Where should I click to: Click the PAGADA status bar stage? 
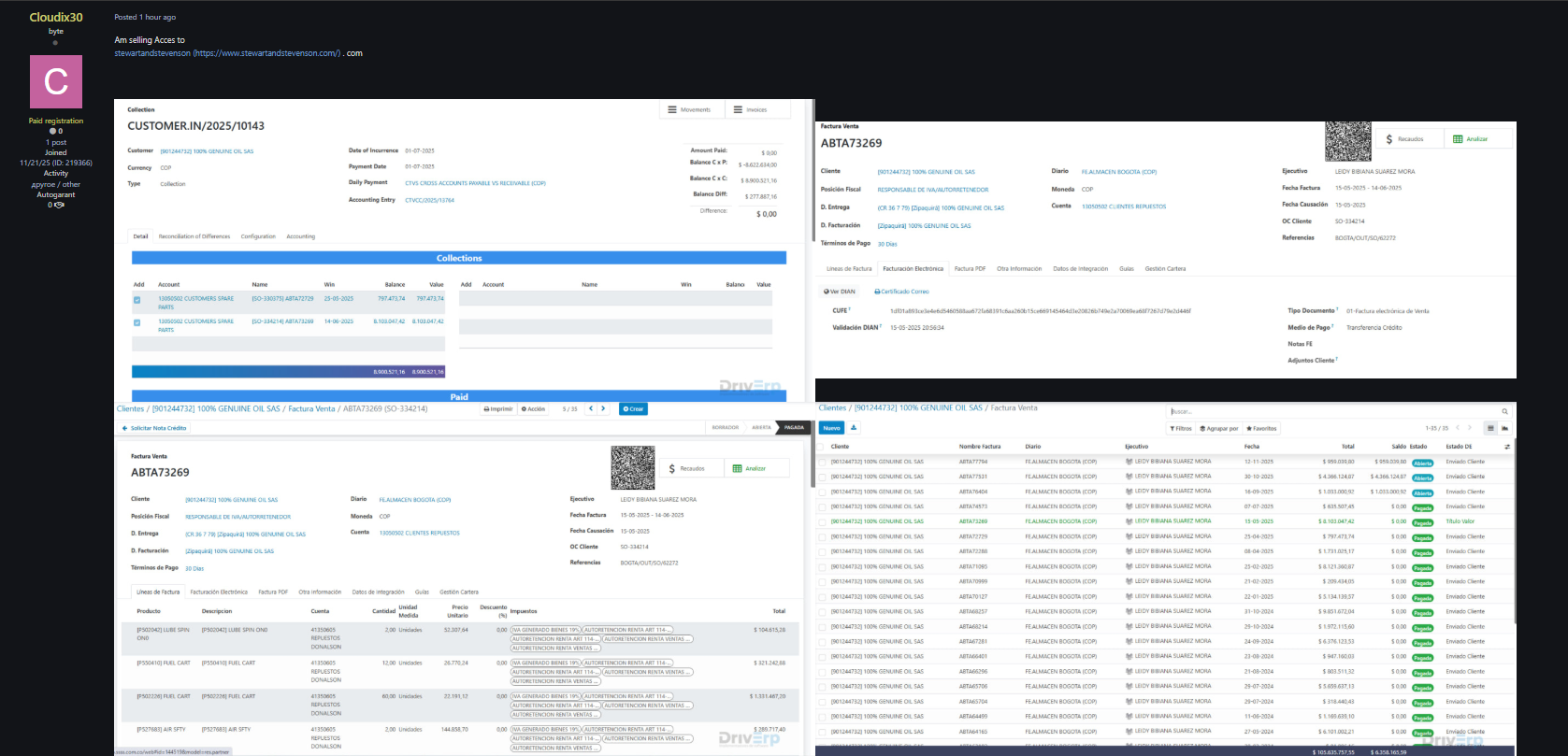[x=794, y=427]
